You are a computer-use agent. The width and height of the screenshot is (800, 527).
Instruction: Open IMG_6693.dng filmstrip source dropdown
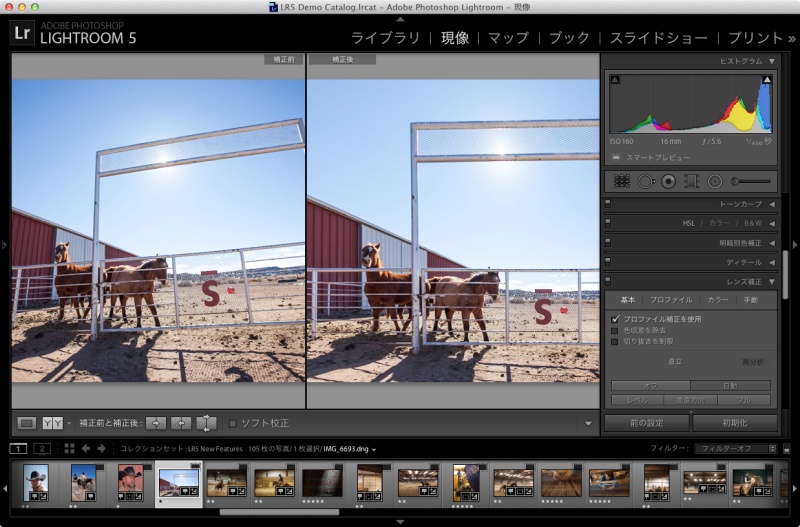(x=374, y=449)
